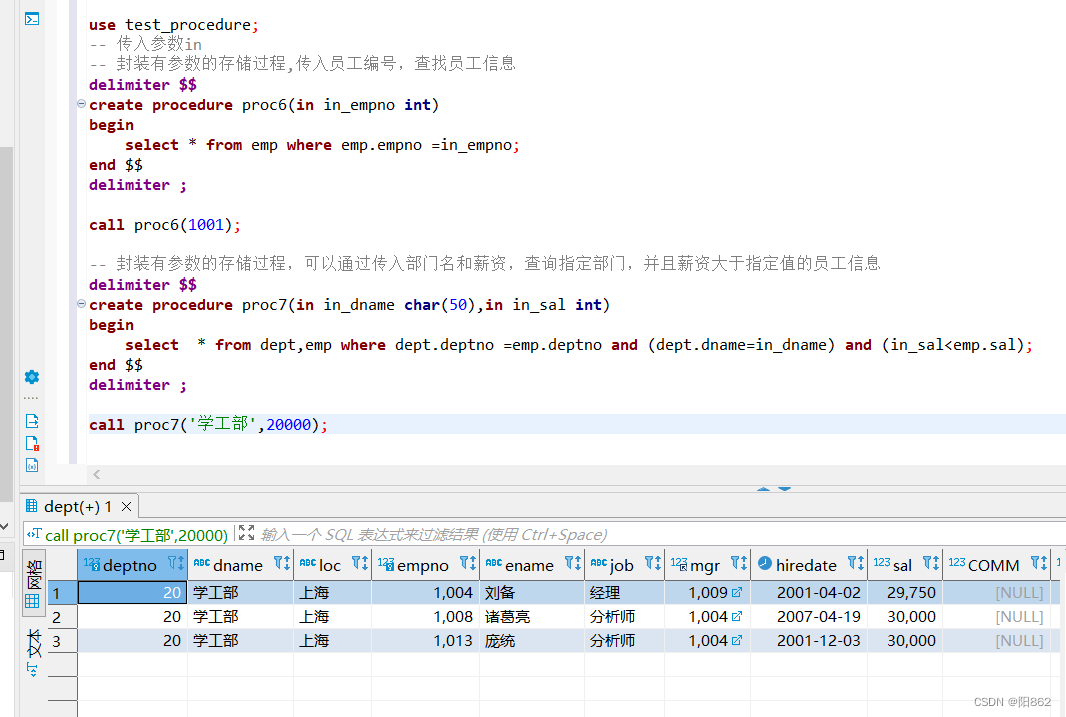Click the SQL filter expression input field
This screenshot has height=717, width=1066.
pyautogui.click(x=600, y=535)
